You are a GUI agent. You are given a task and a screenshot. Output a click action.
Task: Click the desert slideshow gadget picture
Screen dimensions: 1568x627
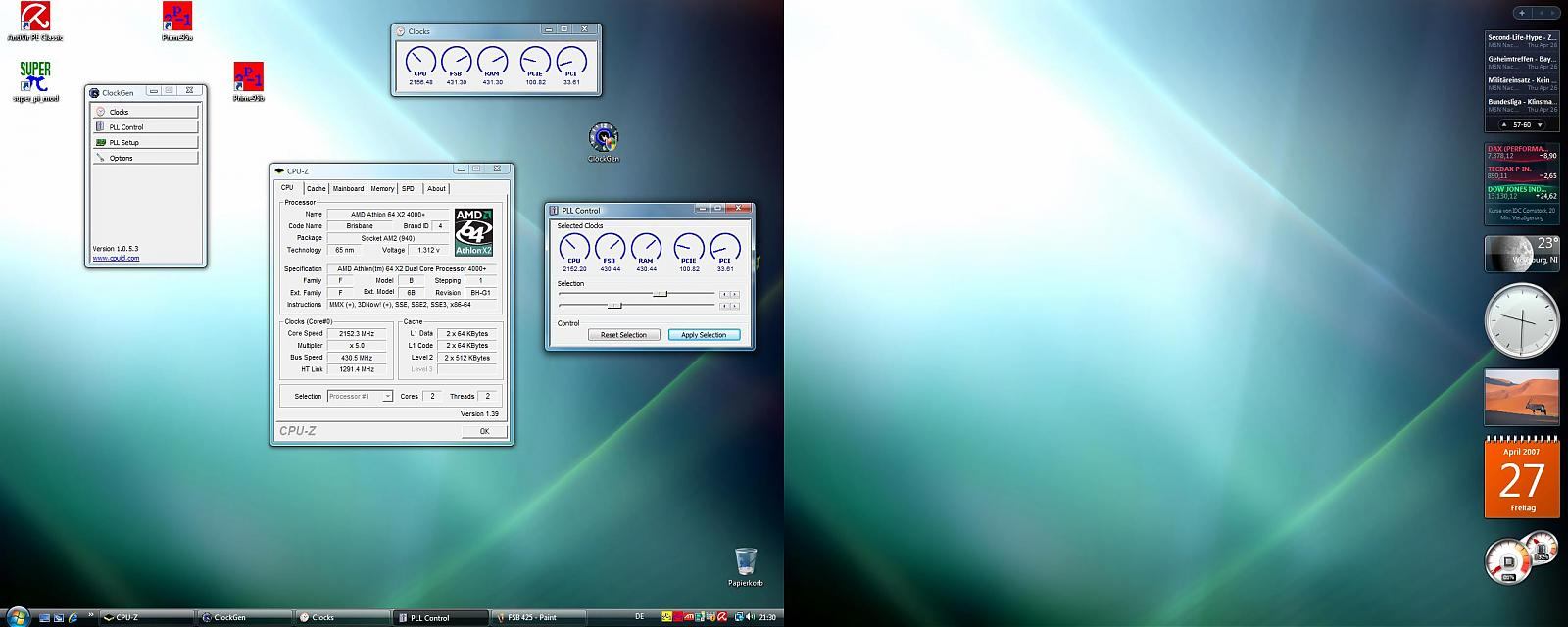(1521, 397)
